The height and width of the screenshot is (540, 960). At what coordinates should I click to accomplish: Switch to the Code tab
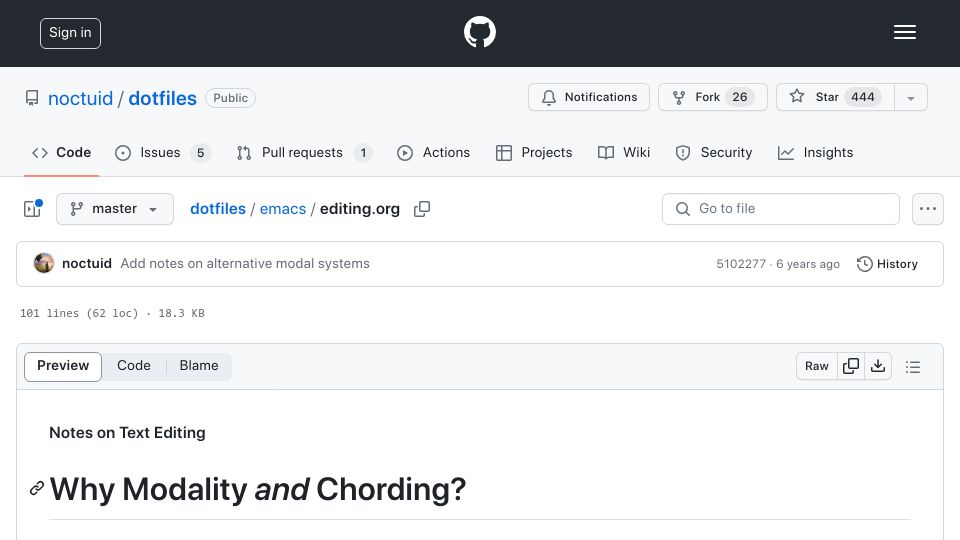pyautogui.click(x=61, y=152)
